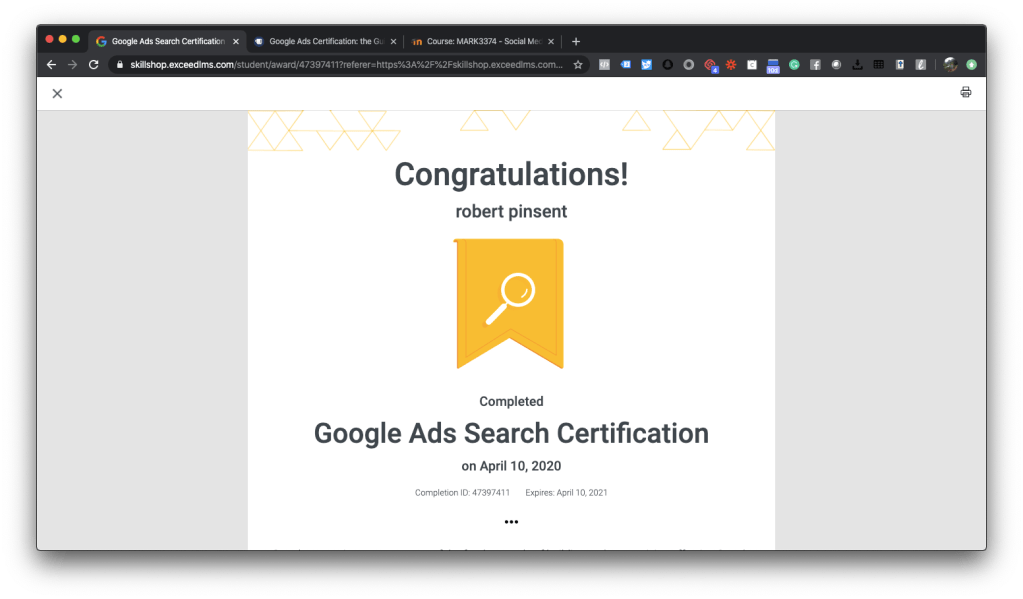Click the green update arrow icon

click(971, 64)
